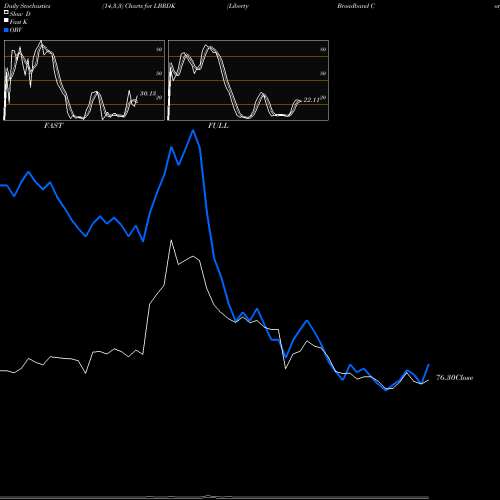Click the Fast K legend swatch
Screen dimensions: 500x500
coord(6,21)
